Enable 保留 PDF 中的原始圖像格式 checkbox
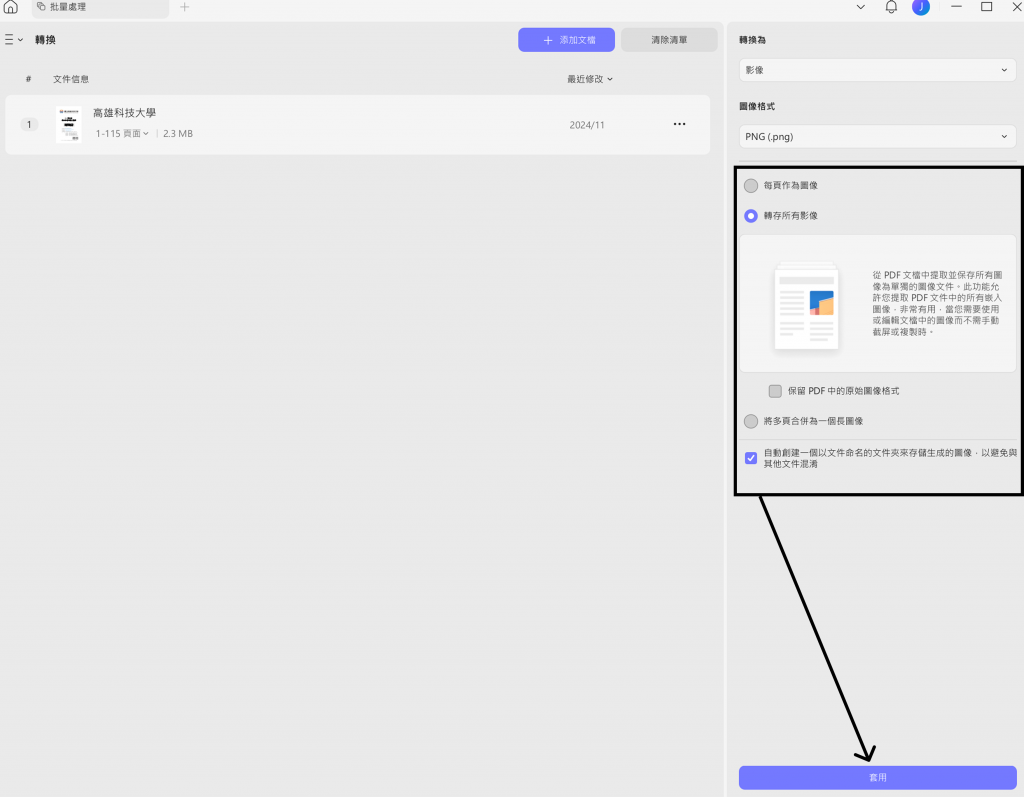1024x797 pixels. (775, 391)
